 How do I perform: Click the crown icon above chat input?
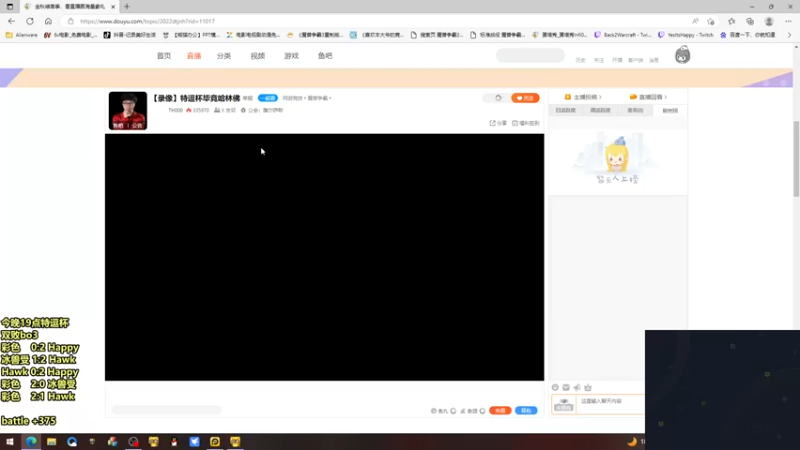point(588,388)
